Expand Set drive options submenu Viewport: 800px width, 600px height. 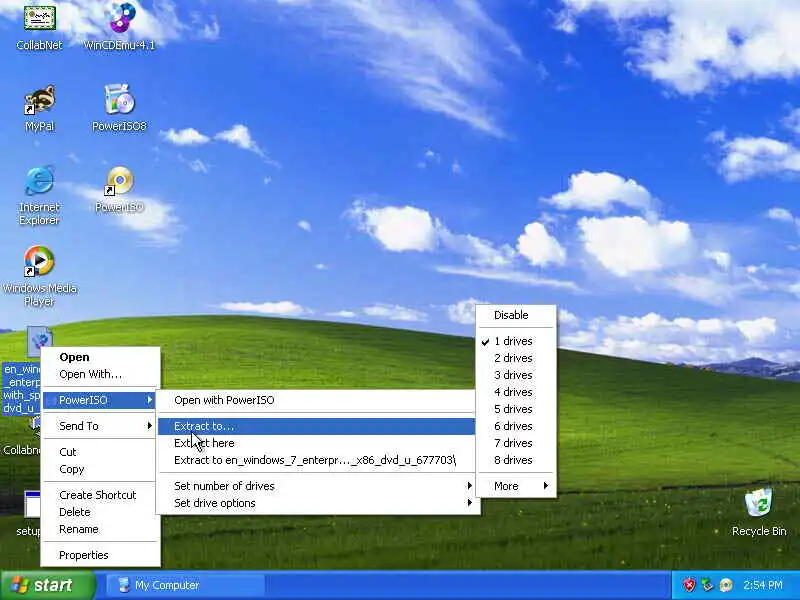click(x=317, y=503)
